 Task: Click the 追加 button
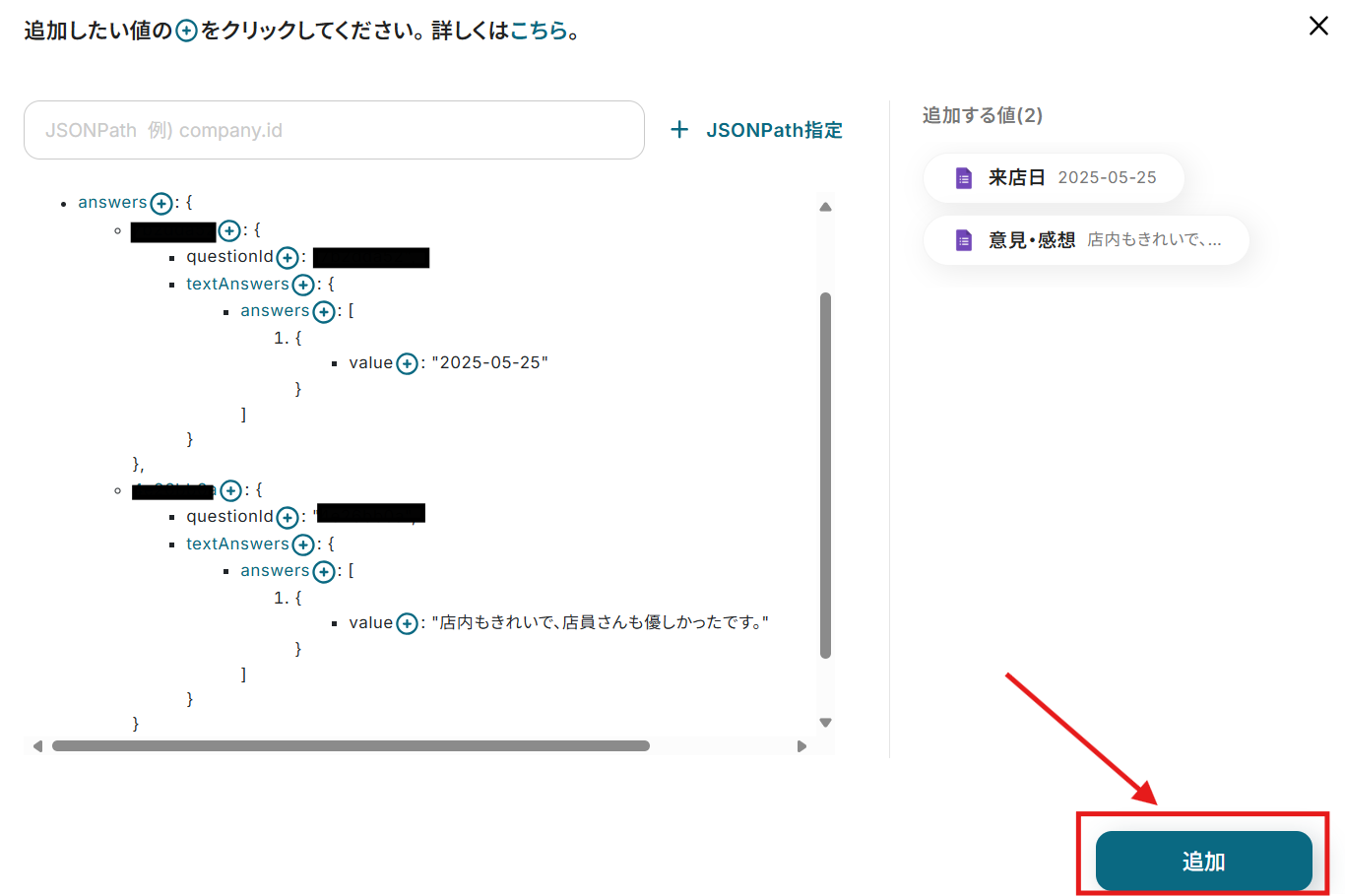(1203, 861)
